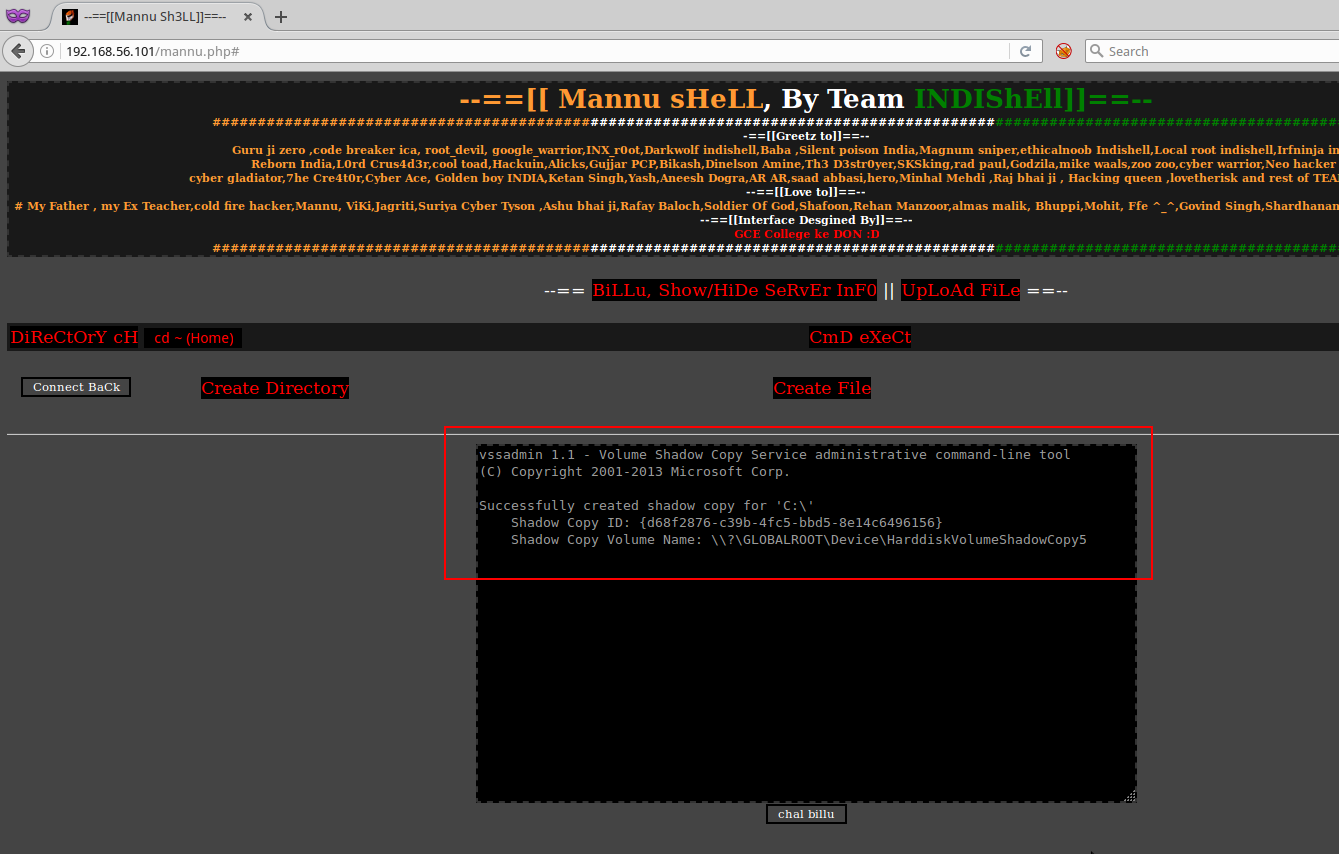
Task: Toggle BiLLu Show/HiDe SeRvEr InF0
Action: (x=734, y=290)
